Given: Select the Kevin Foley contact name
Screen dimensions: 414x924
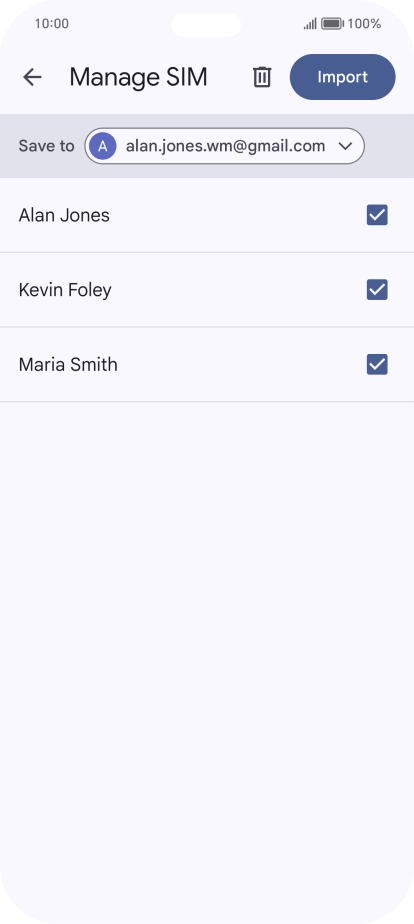Looking at the screenshot, I should 65,290.
